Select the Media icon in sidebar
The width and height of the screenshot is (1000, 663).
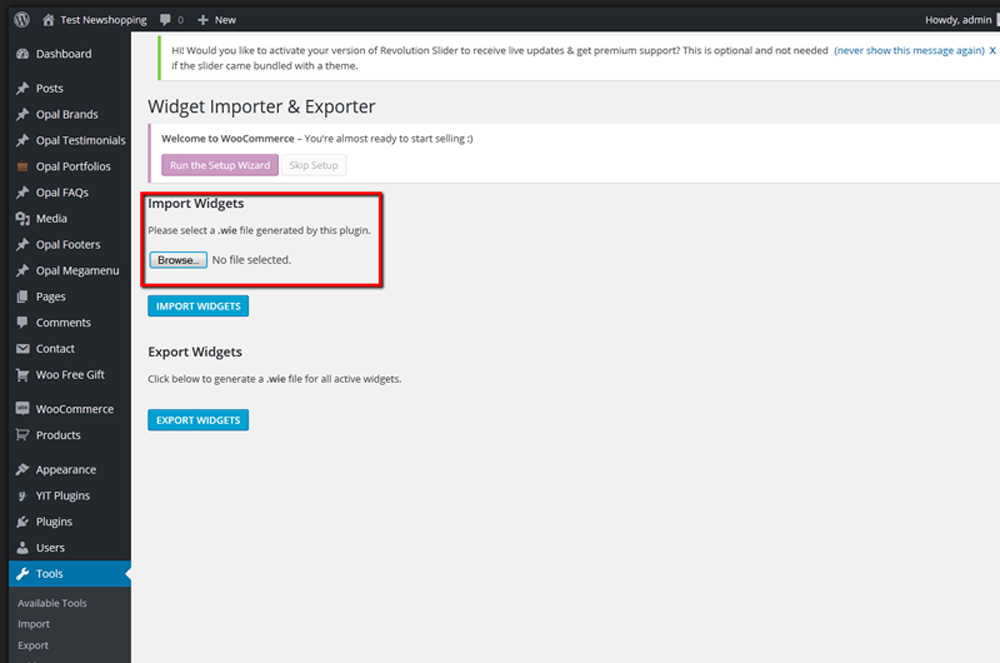tap(22, 218)
